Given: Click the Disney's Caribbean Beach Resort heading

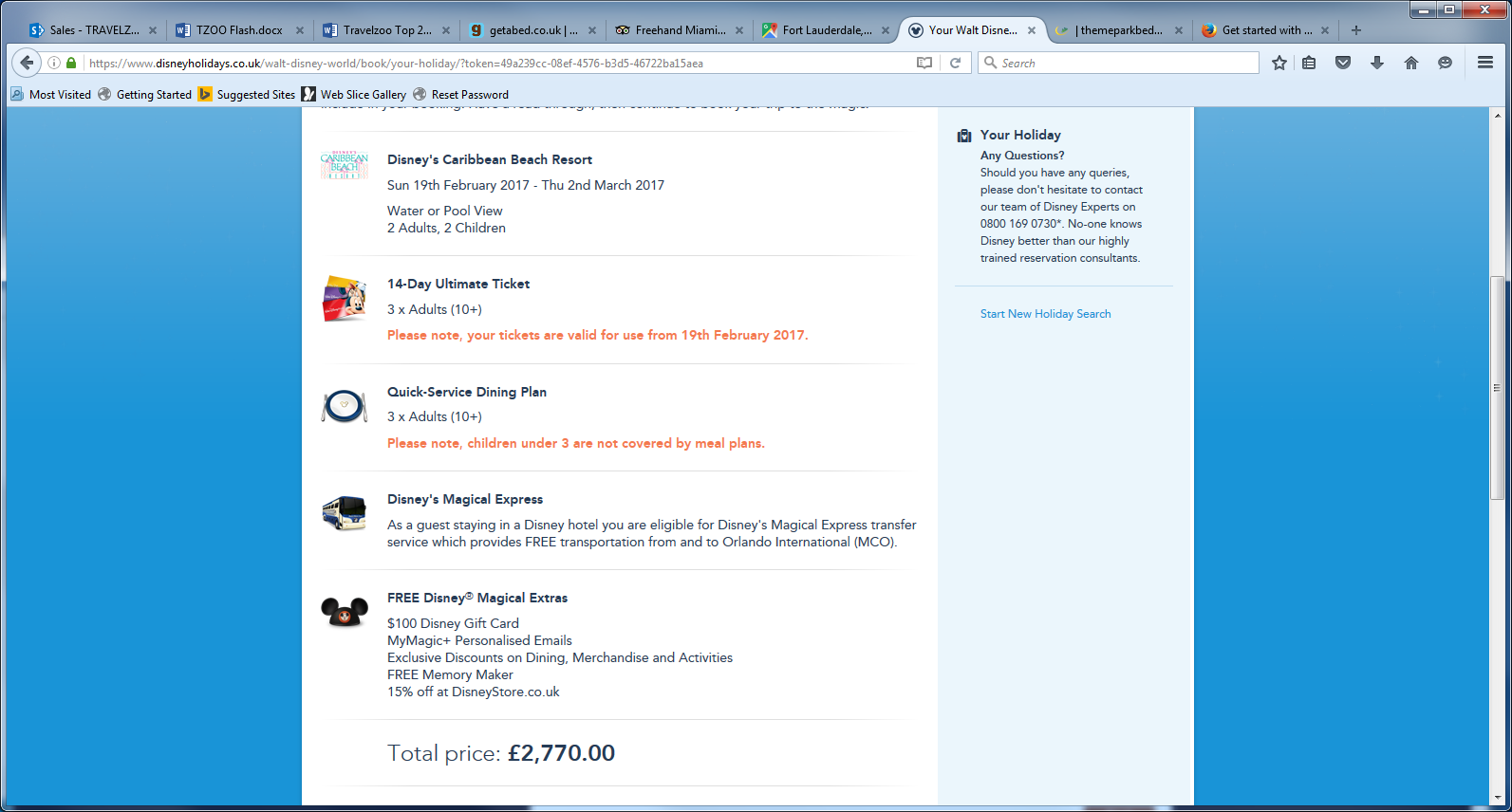Looking at the screenshot, I should 490,159.
